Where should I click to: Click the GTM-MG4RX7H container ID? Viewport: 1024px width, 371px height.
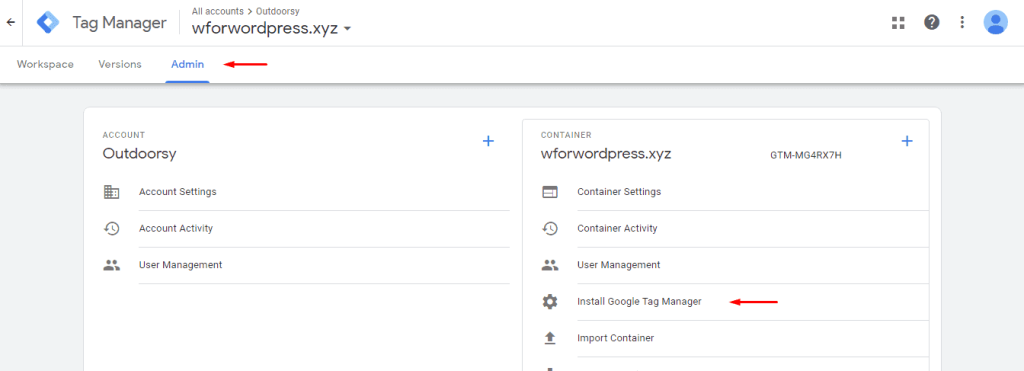(x=806, y=155)
